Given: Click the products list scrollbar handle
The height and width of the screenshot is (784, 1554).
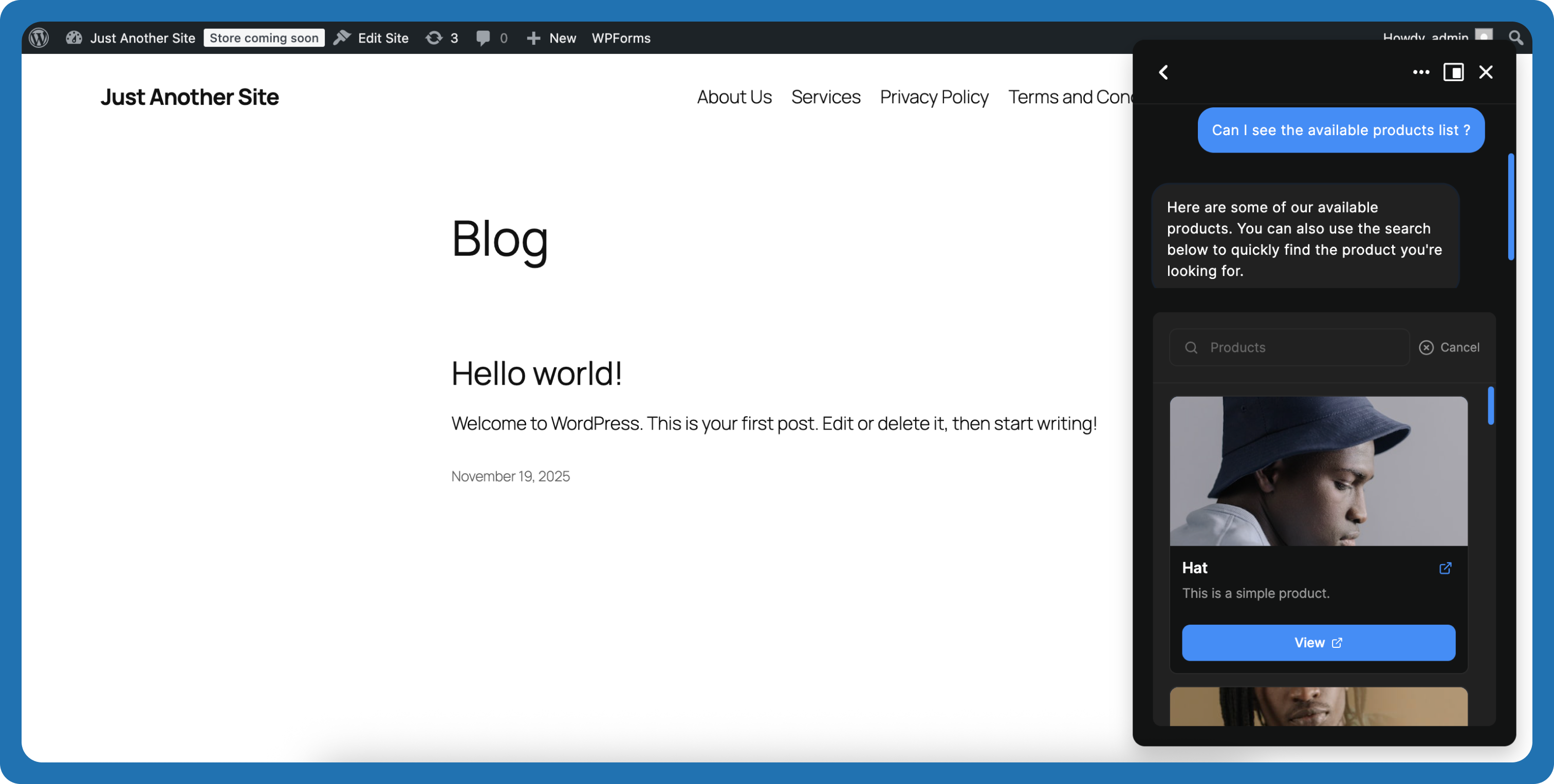Looking at the screenshot, I should coord(1491,405).
